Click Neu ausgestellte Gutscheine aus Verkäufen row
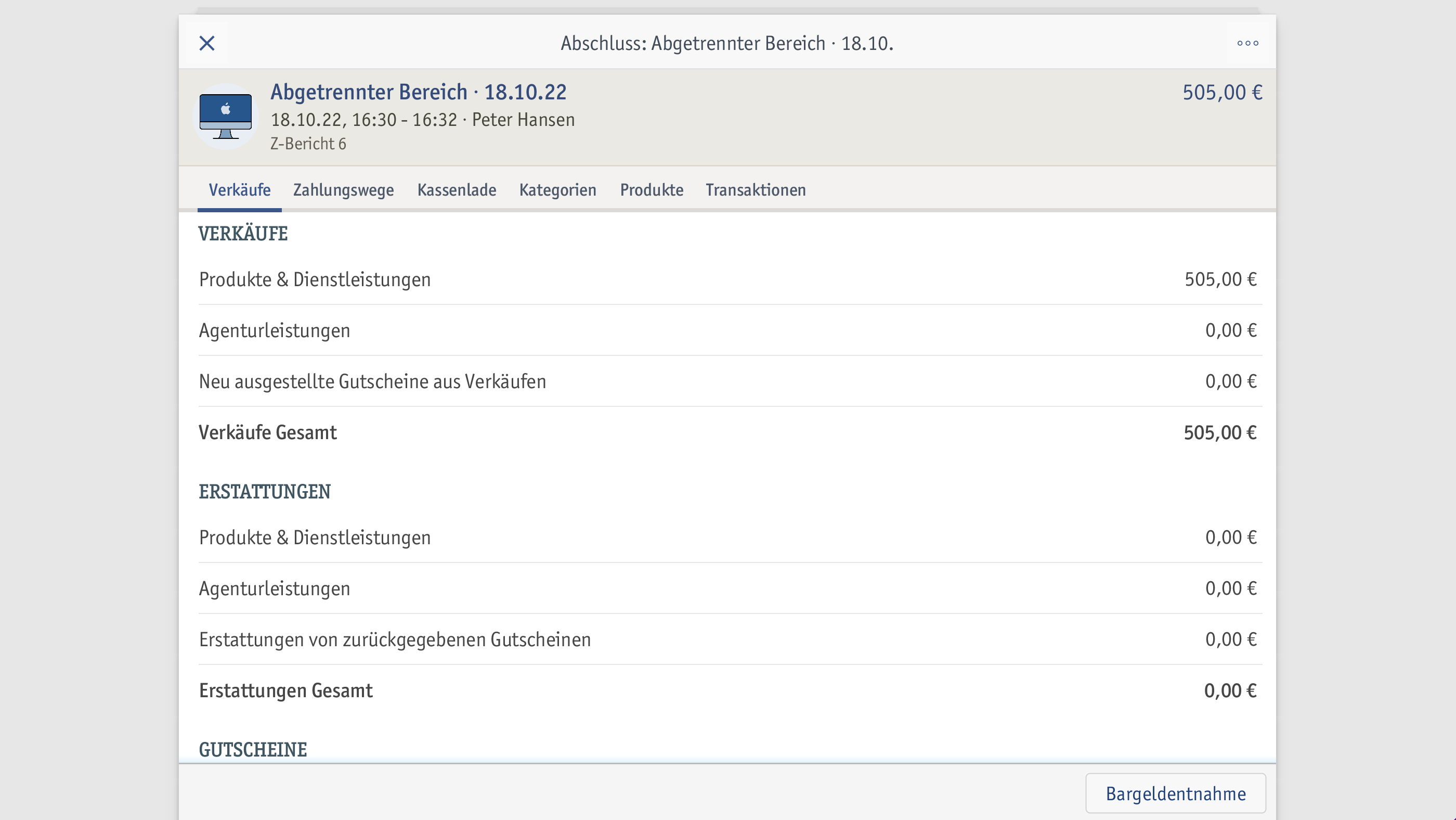 [730, 381]
